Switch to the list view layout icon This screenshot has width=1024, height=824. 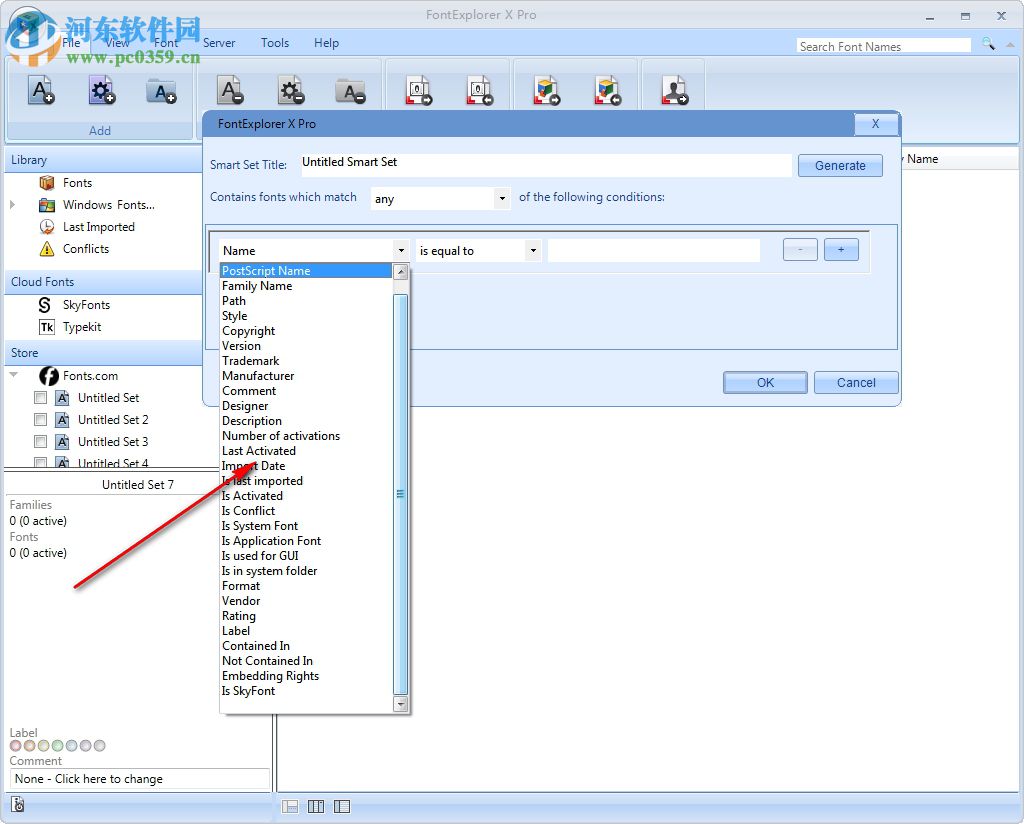(342, 806)
